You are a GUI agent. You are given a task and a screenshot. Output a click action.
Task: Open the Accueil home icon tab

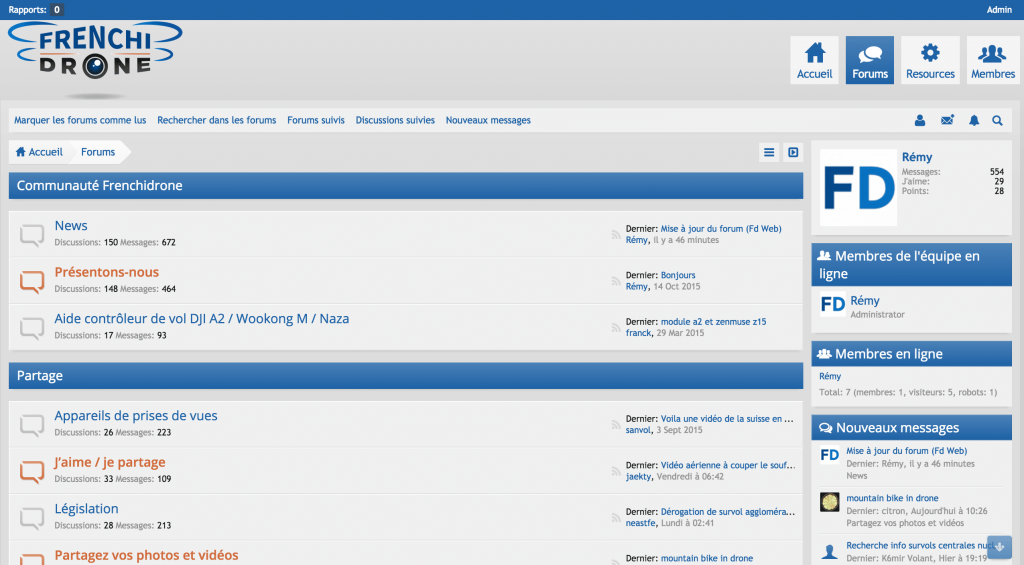click(x=815, y=61)
